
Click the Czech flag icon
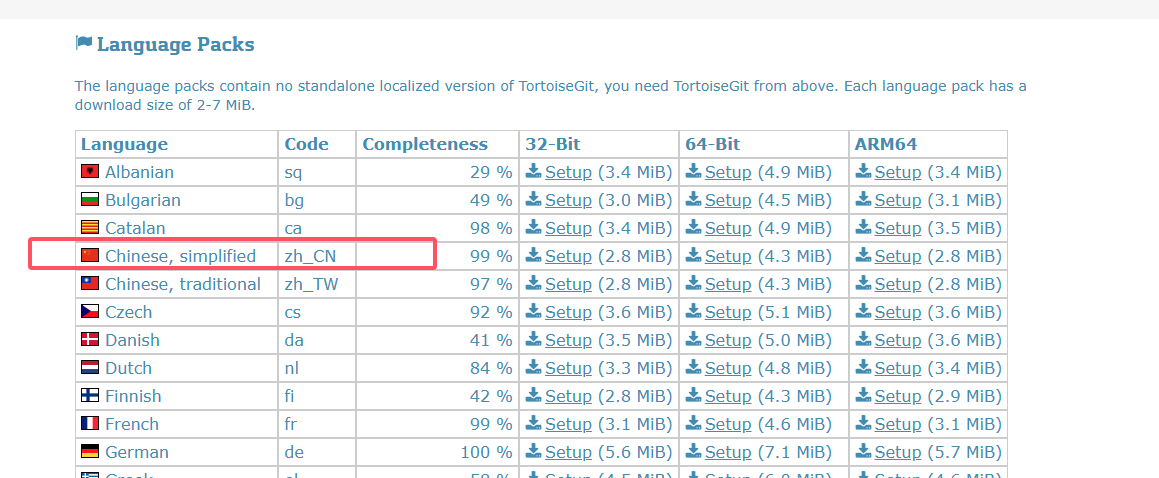[89, 312]
